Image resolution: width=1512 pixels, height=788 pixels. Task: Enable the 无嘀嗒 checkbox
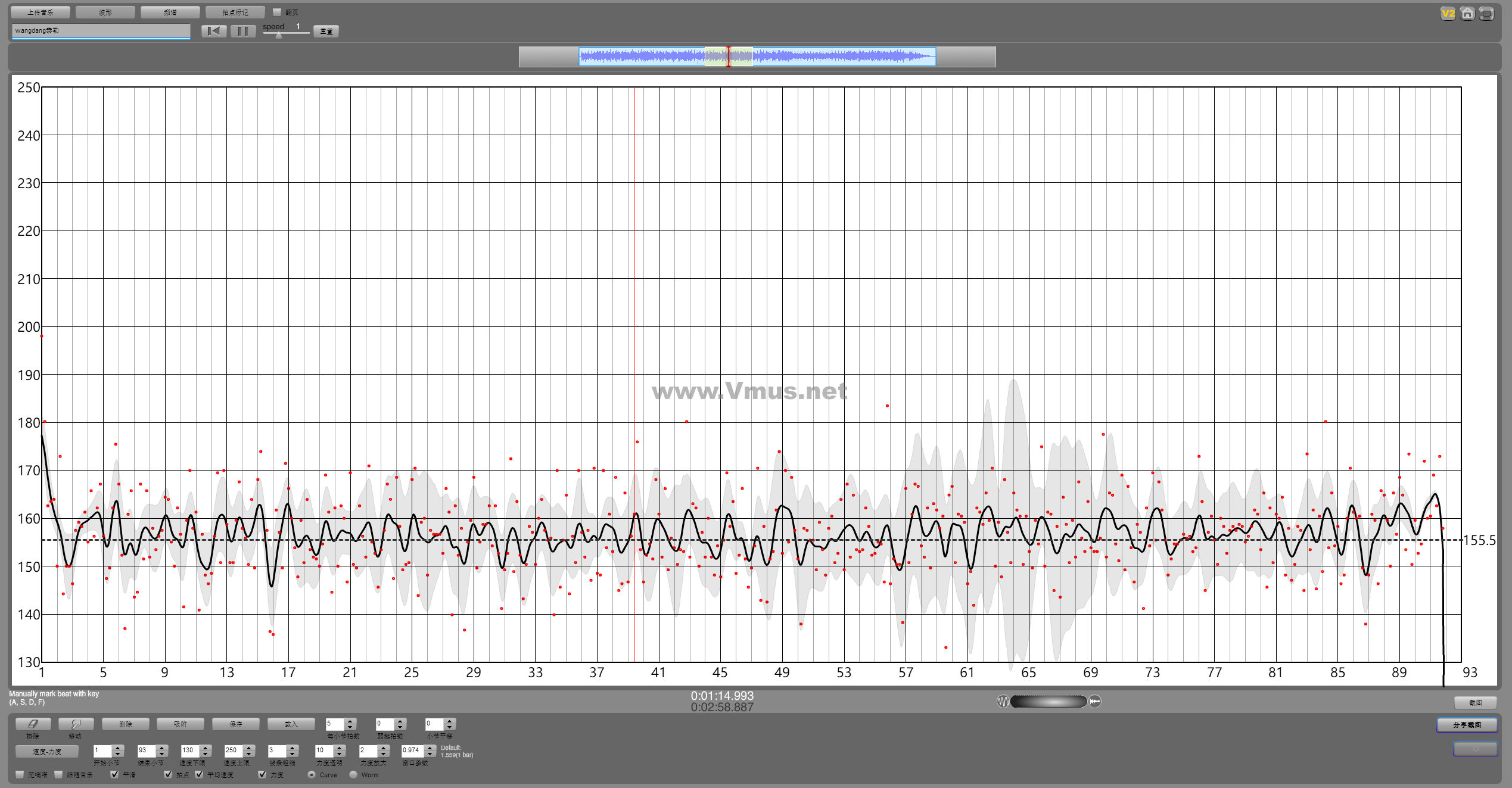coord(20,774)
